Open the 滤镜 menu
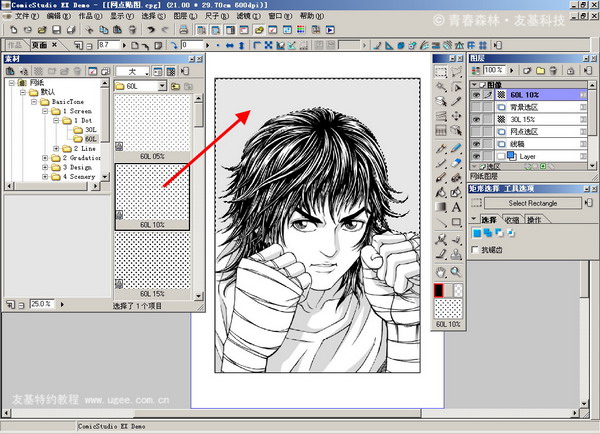The width and height of the screenshot is (600, 434). [248, 16]
